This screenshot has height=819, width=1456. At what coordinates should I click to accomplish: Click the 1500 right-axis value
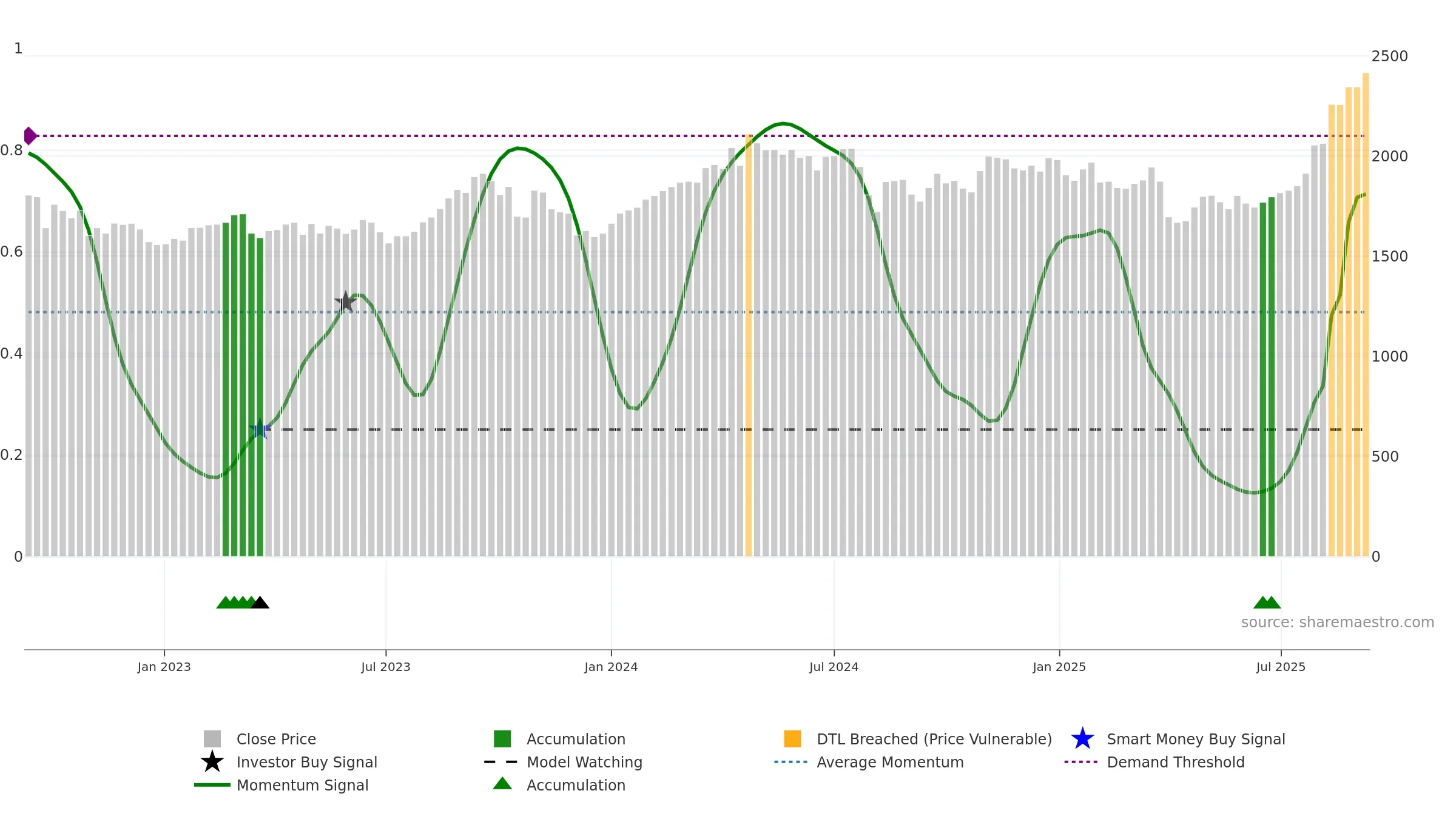click(x=1390, y=257)
